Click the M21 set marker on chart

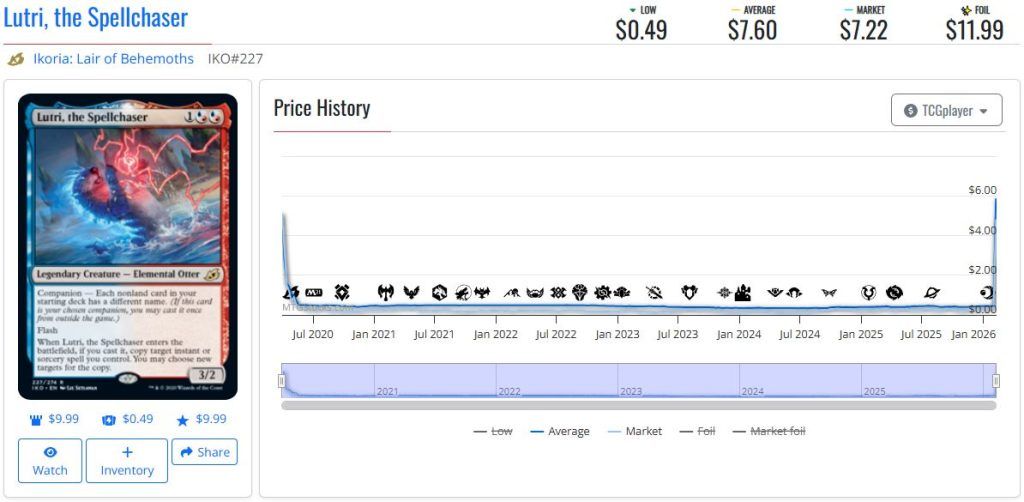[313, 292]
